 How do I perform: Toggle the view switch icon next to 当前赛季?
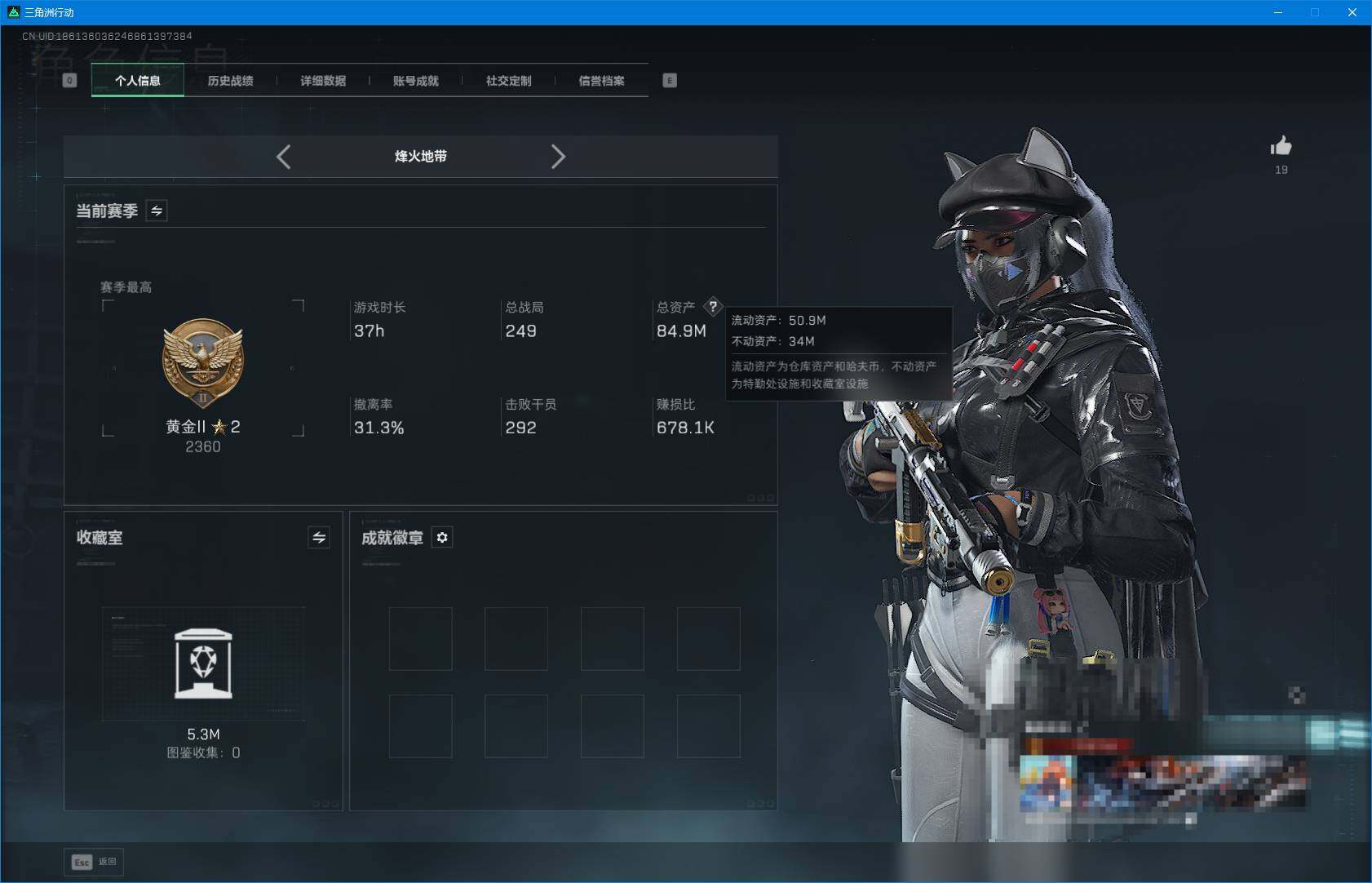[x=157, y=211]
